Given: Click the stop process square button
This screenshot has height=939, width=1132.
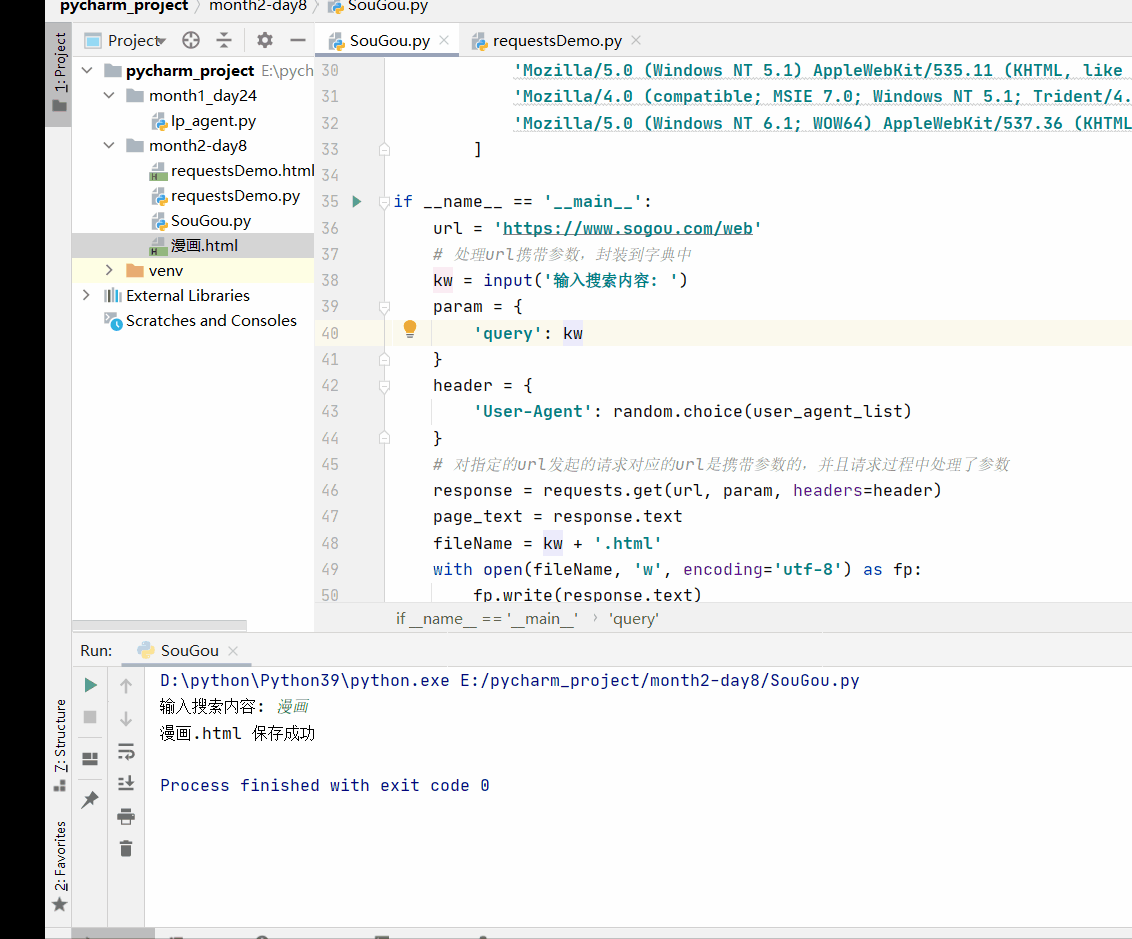Looking at the screenshot, I should tap(90, 717).
